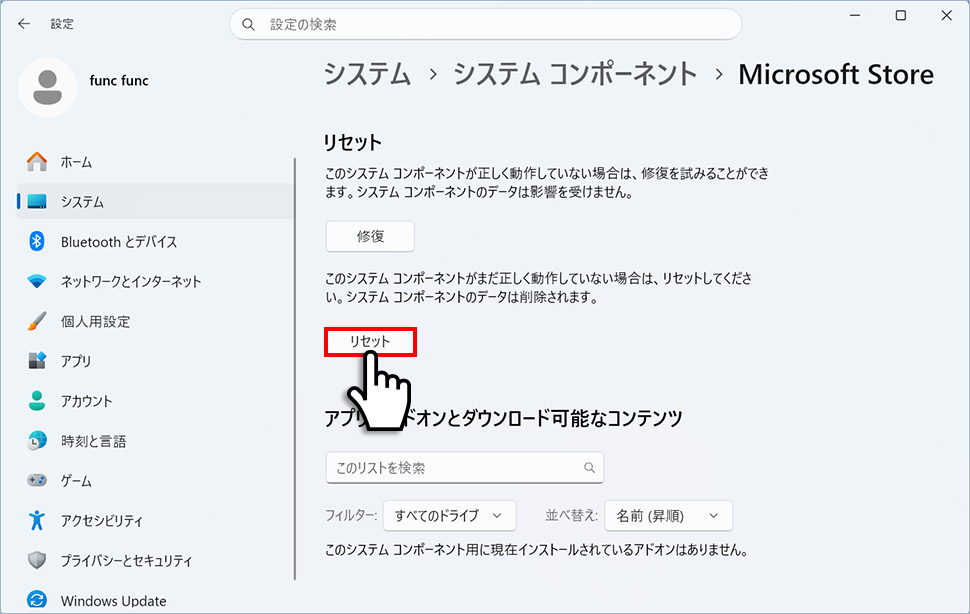This screenshot has width=970, height=614.
Task: Click the システム monitor icon
Action: (x=37, y=202)
